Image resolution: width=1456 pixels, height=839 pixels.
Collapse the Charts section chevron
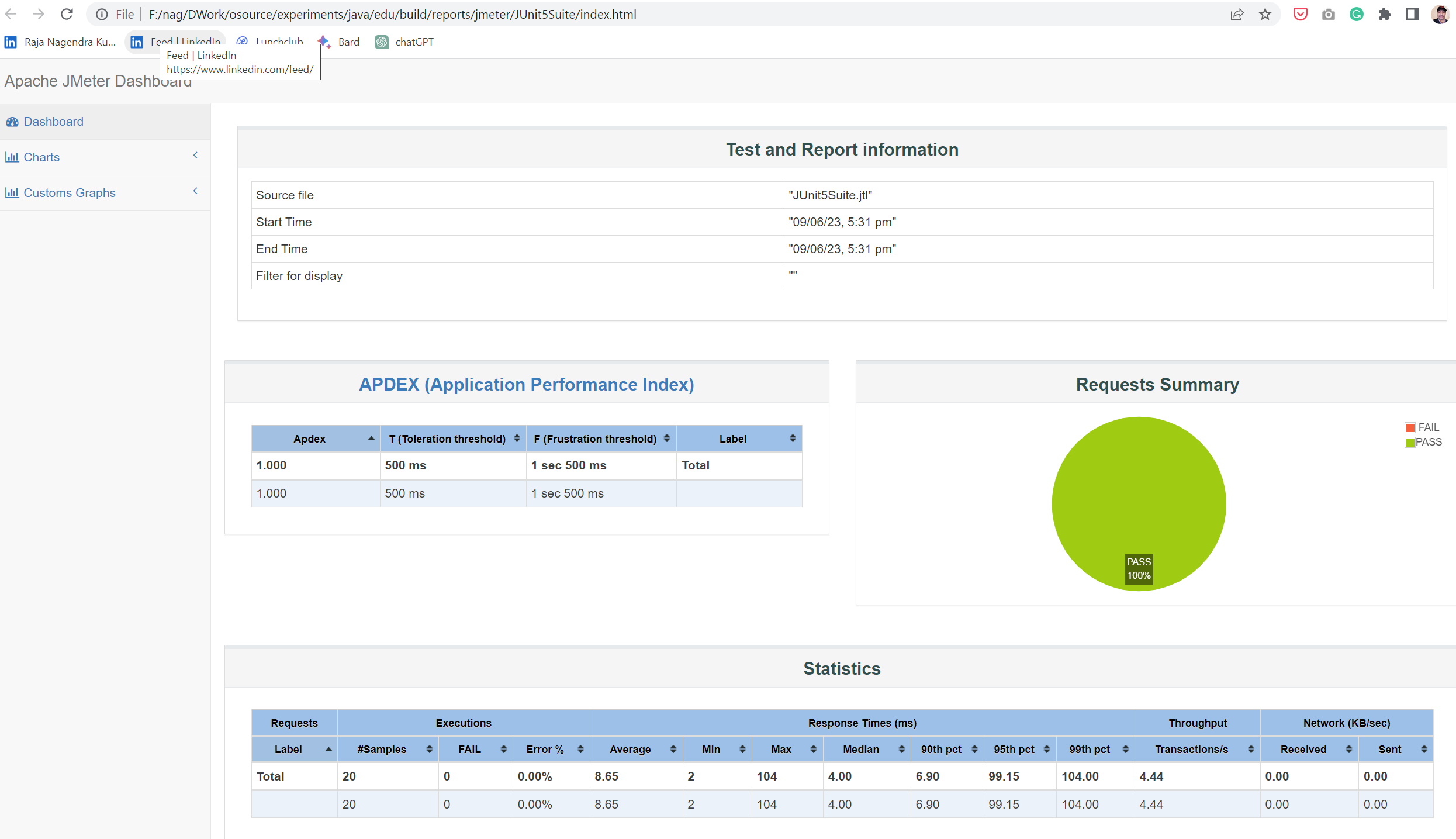195,156
